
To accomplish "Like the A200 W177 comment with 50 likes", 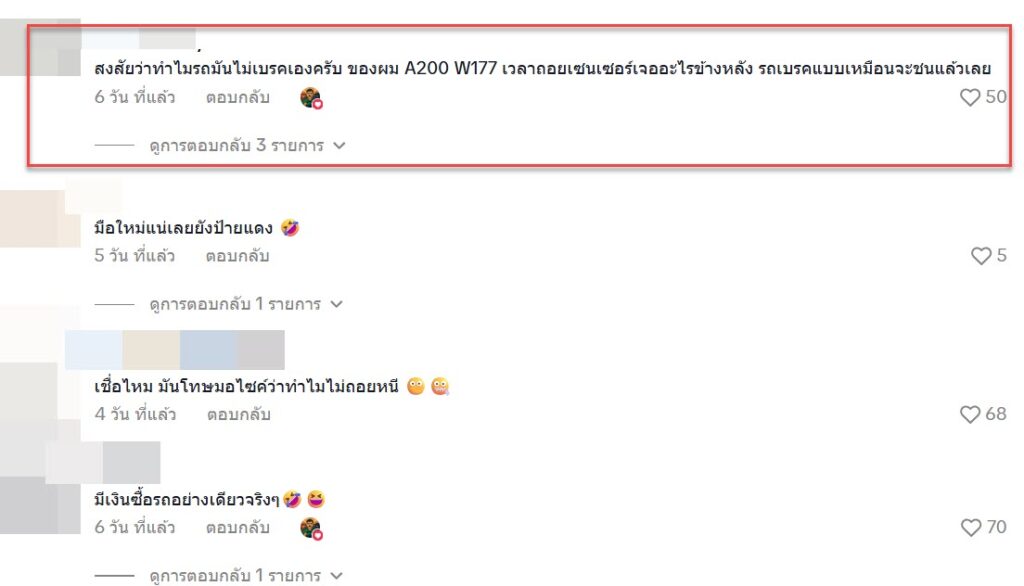I will click(970, 97).
